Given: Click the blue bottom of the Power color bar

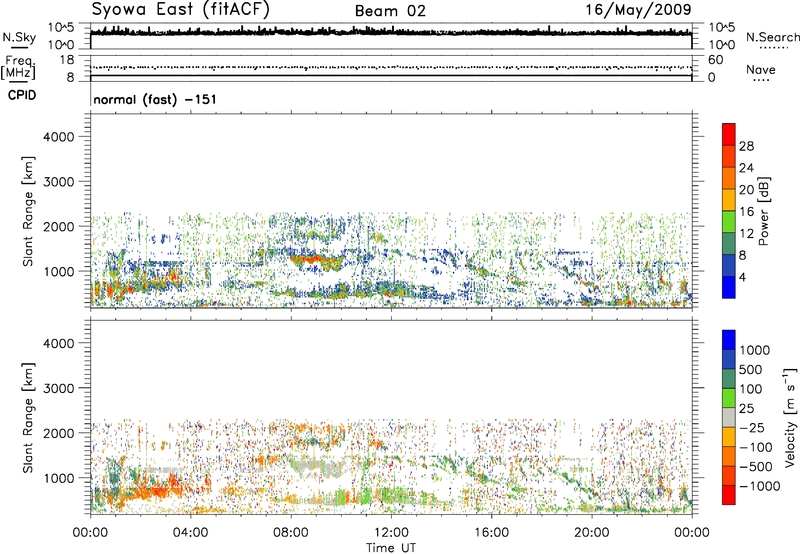Looking at the screenshot, I should point(729,287).
